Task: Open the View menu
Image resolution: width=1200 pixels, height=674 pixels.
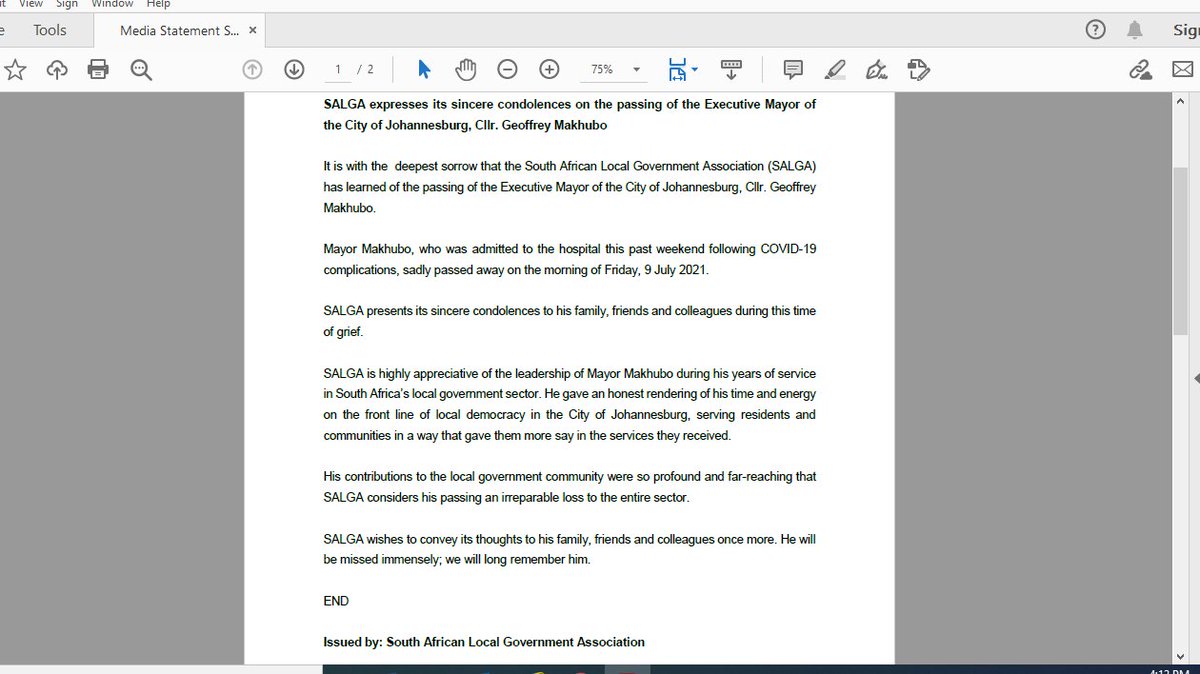Action: tap(31, 4)
